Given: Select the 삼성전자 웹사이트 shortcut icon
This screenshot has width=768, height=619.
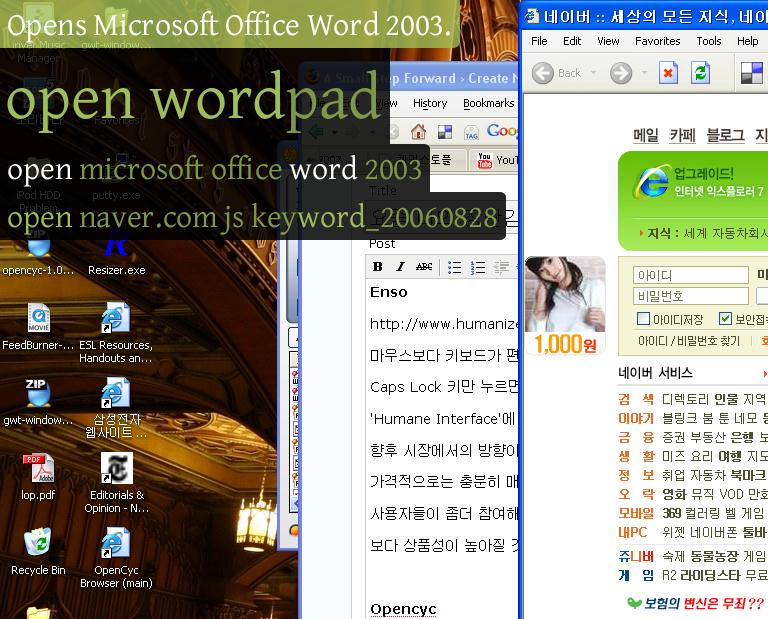Looking at the screenshot, I should (116, 407).
